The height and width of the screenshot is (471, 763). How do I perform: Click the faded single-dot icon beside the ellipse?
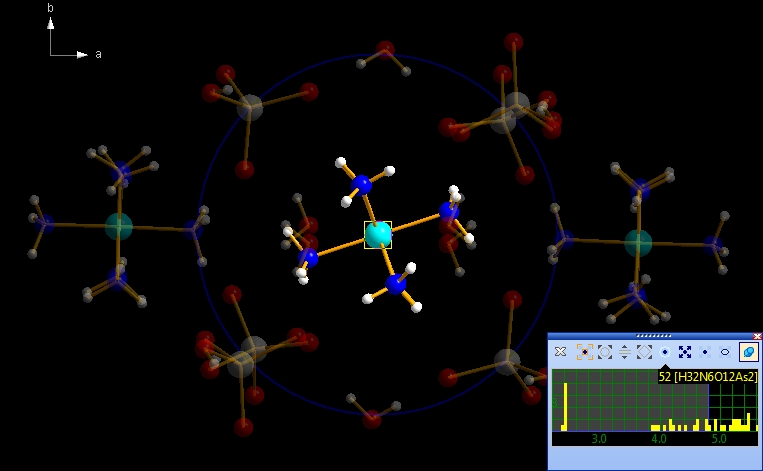pos(705,352)
